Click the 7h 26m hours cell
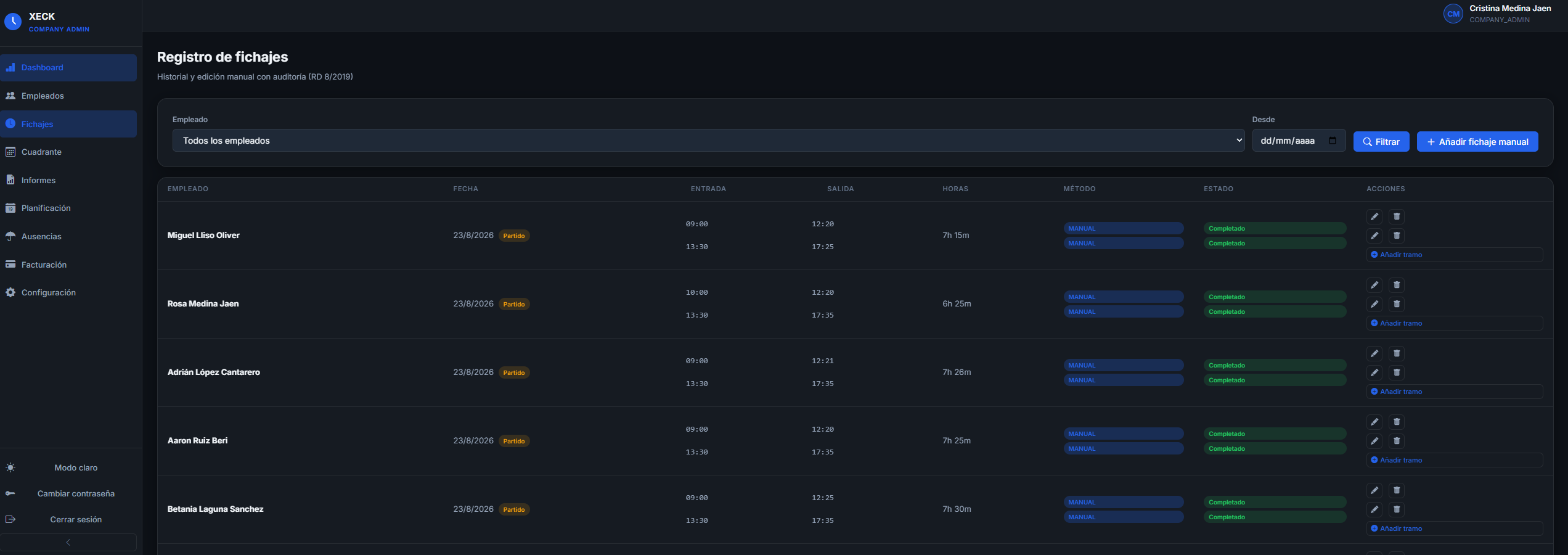 pos(957,372)
